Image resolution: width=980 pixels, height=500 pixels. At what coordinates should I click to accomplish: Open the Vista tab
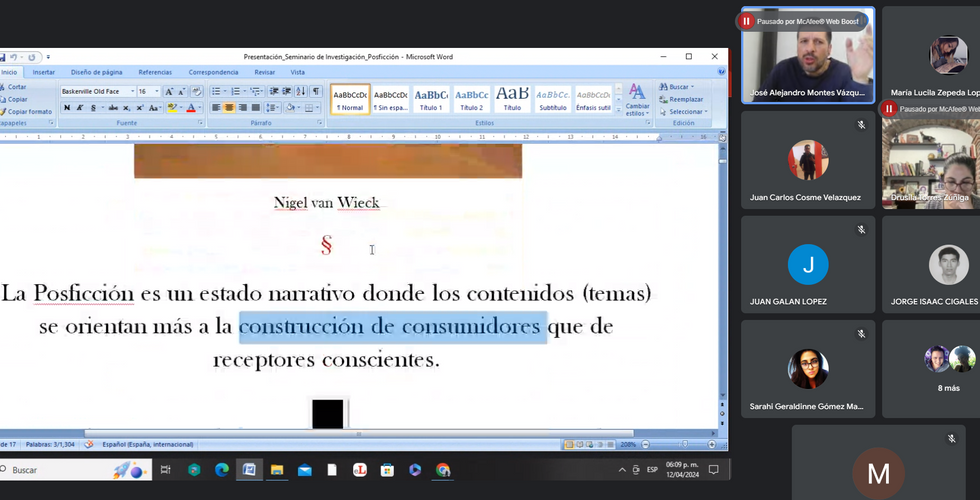point(298,72)
